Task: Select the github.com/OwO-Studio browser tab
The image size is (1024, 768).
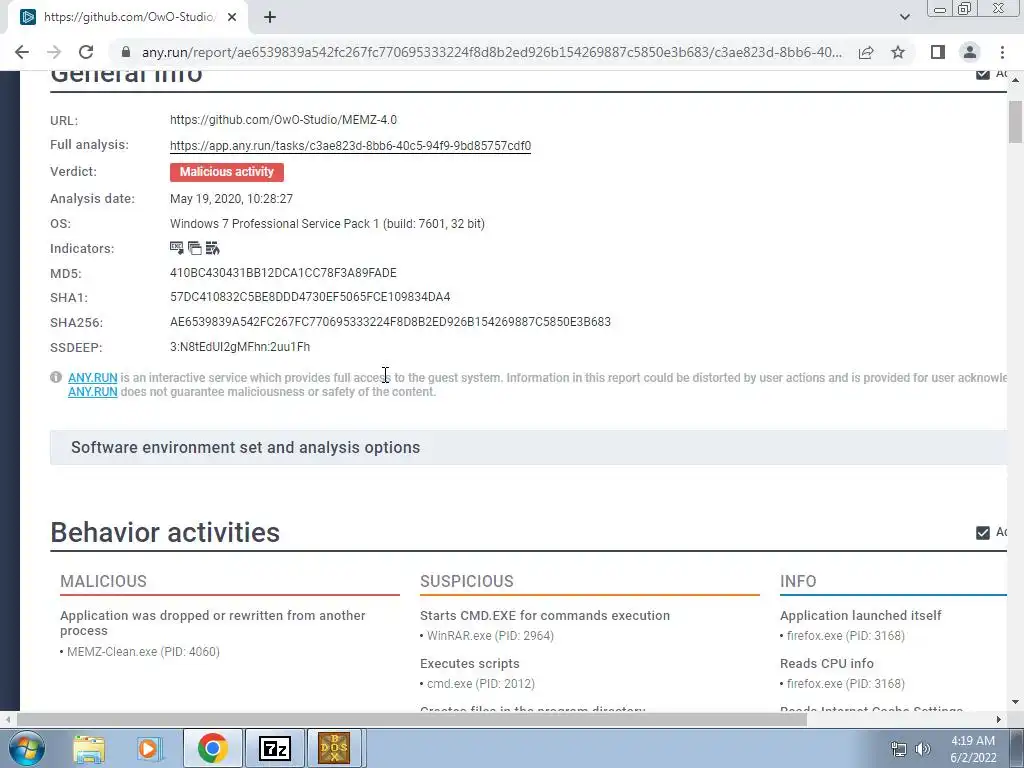Action: coord(128,17)
